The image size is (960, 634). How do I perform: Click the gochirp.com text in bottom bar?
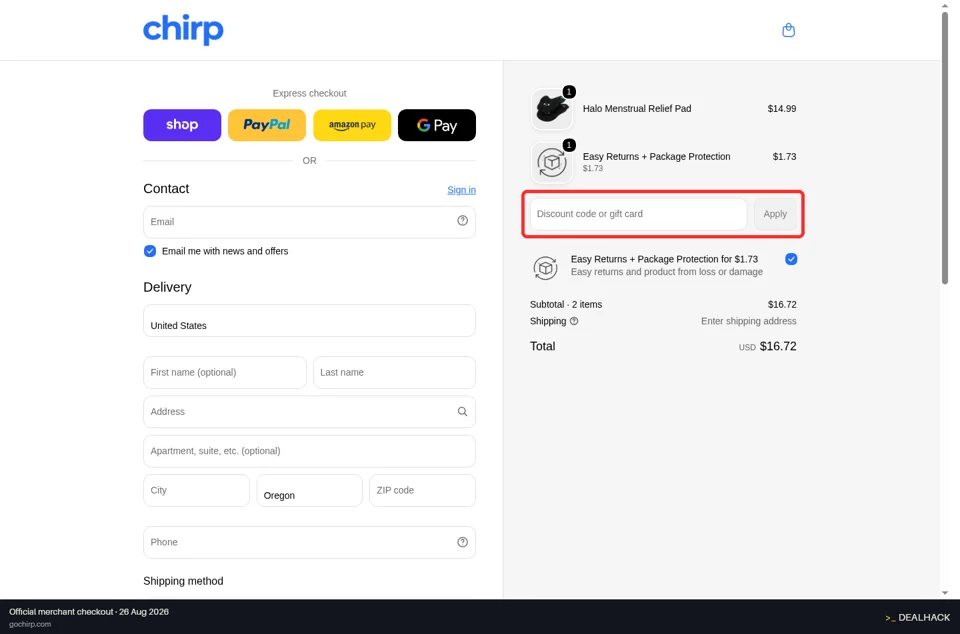tap(30, 624)
